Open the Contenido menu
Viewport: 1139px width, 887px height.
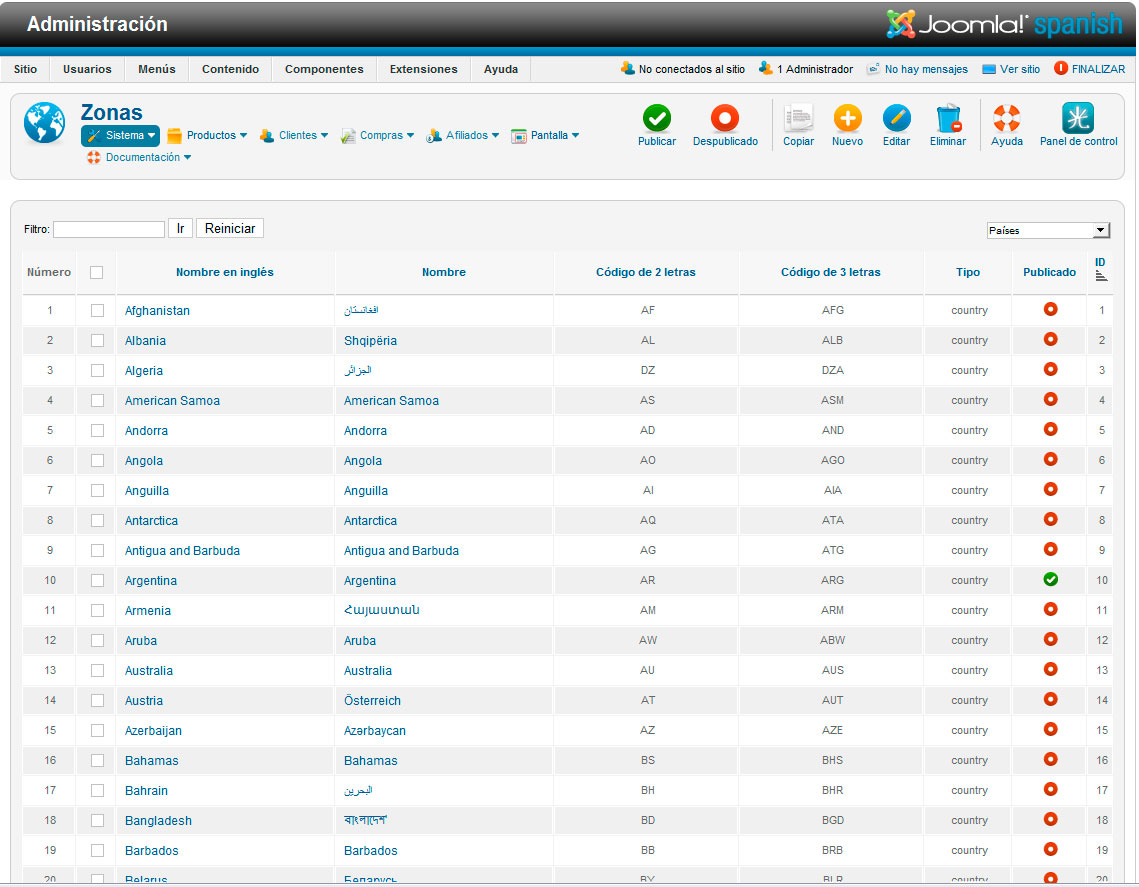point(230,69)
